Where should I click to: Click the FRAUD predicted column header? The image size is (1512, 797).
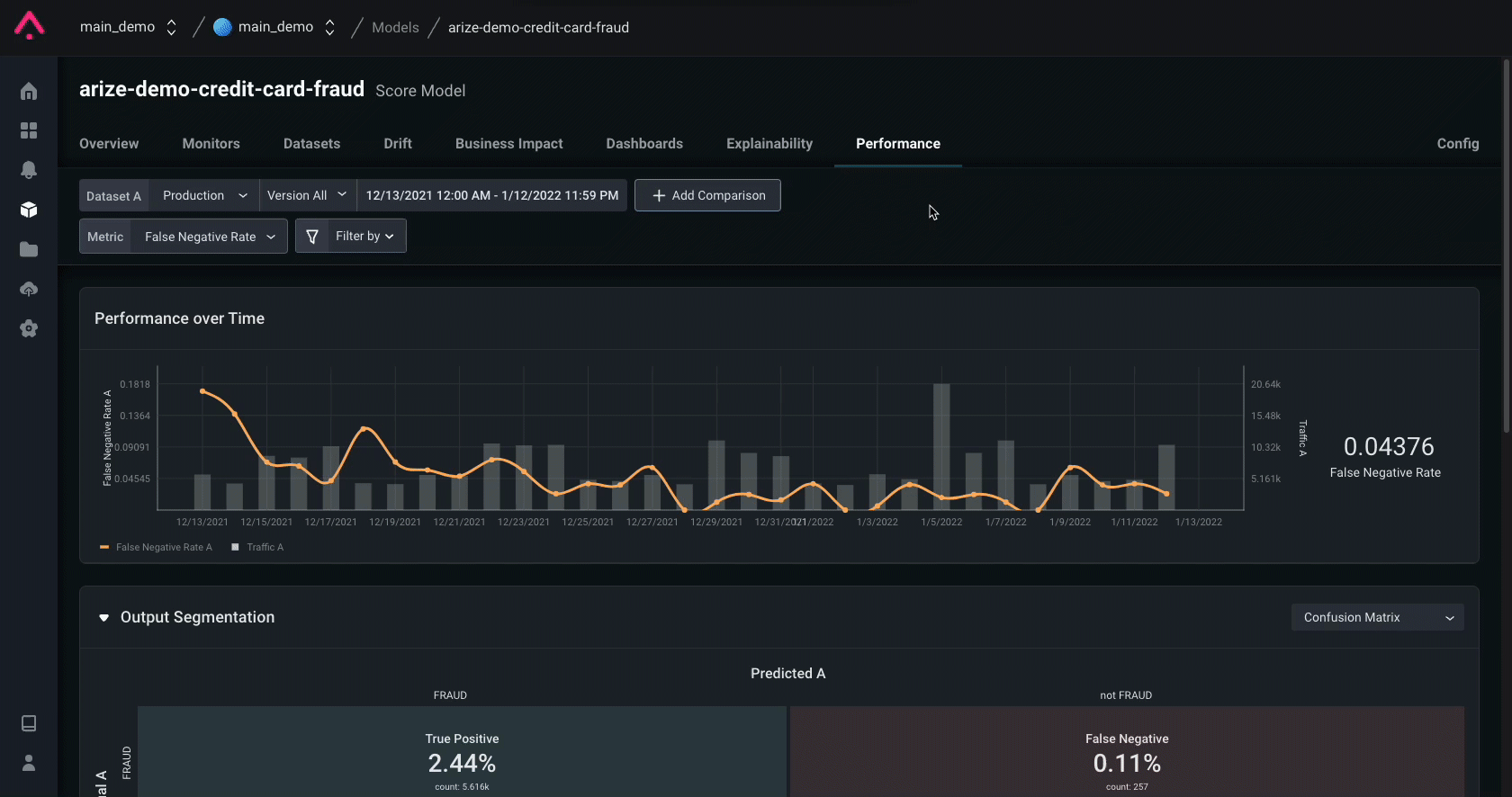(450, 695)
